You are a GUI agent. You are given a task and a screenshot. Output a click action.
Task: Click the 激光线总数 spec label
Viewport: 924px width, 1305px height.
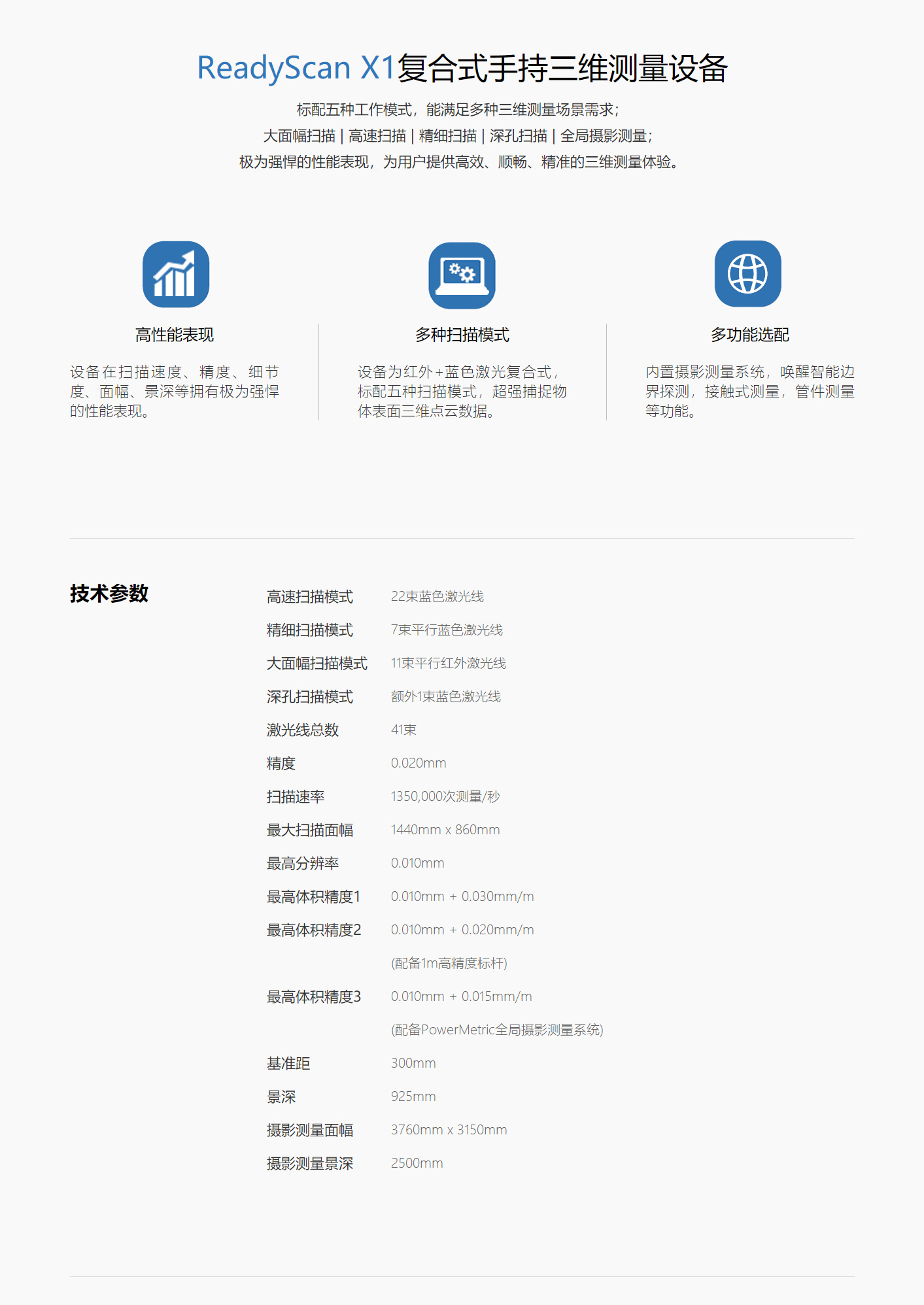click(x=302, y=730)
